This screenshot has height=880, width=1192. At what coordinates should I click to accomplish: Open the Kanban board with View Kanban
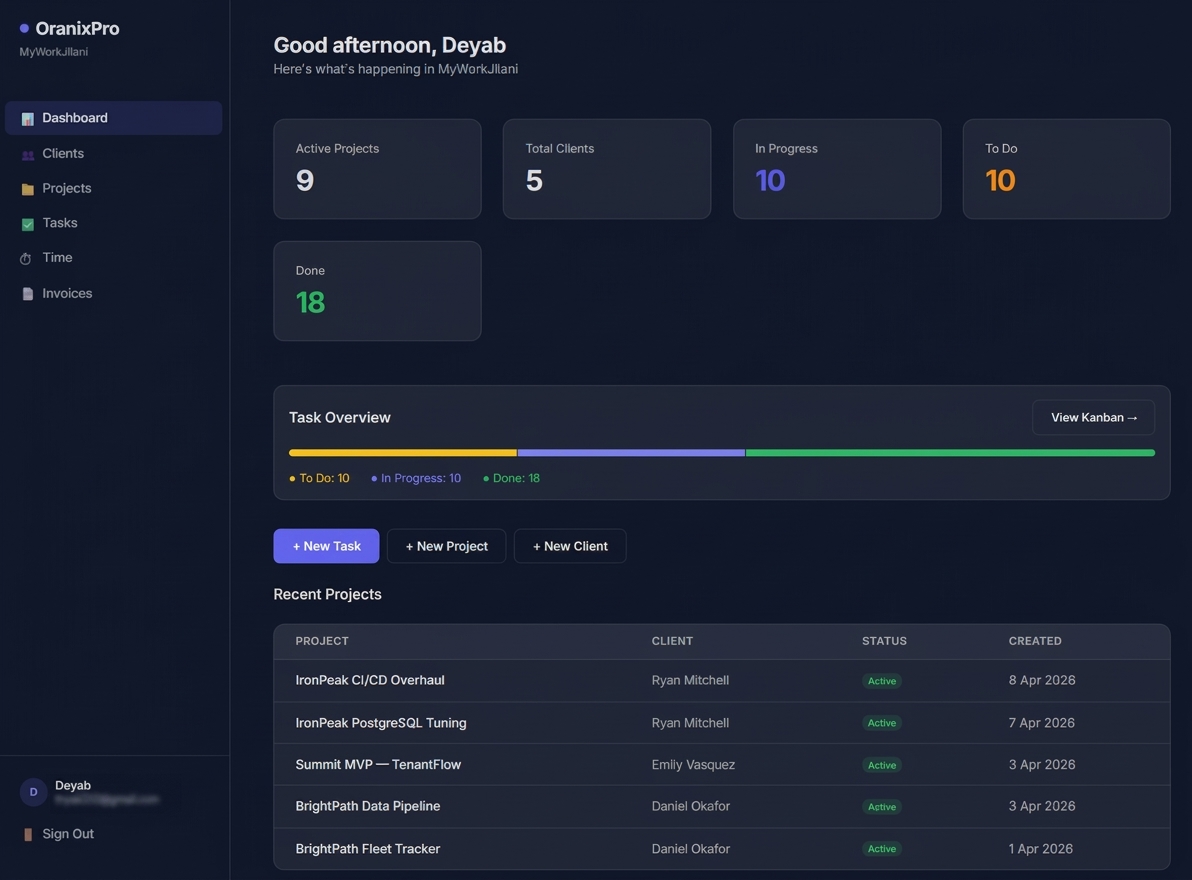tap(1093, 417)
